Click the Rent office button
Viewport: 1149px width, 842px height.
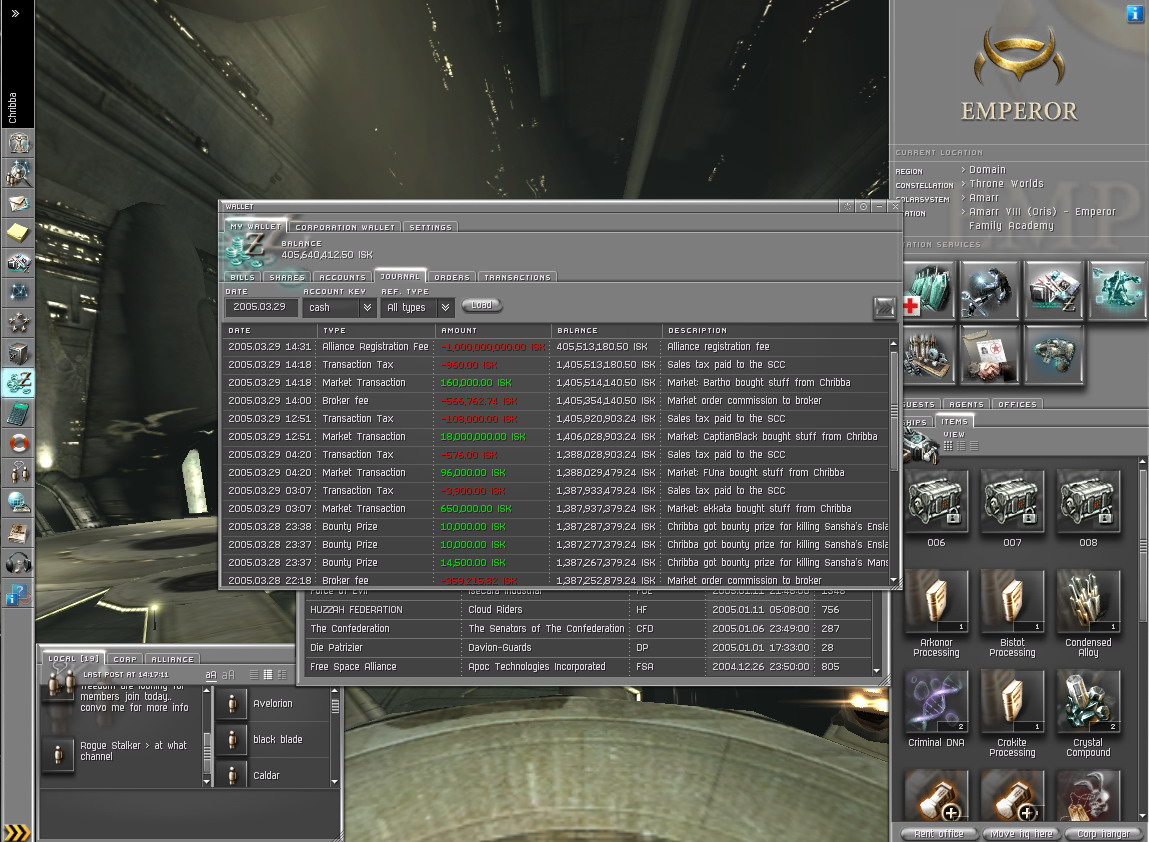click(939, 834)
